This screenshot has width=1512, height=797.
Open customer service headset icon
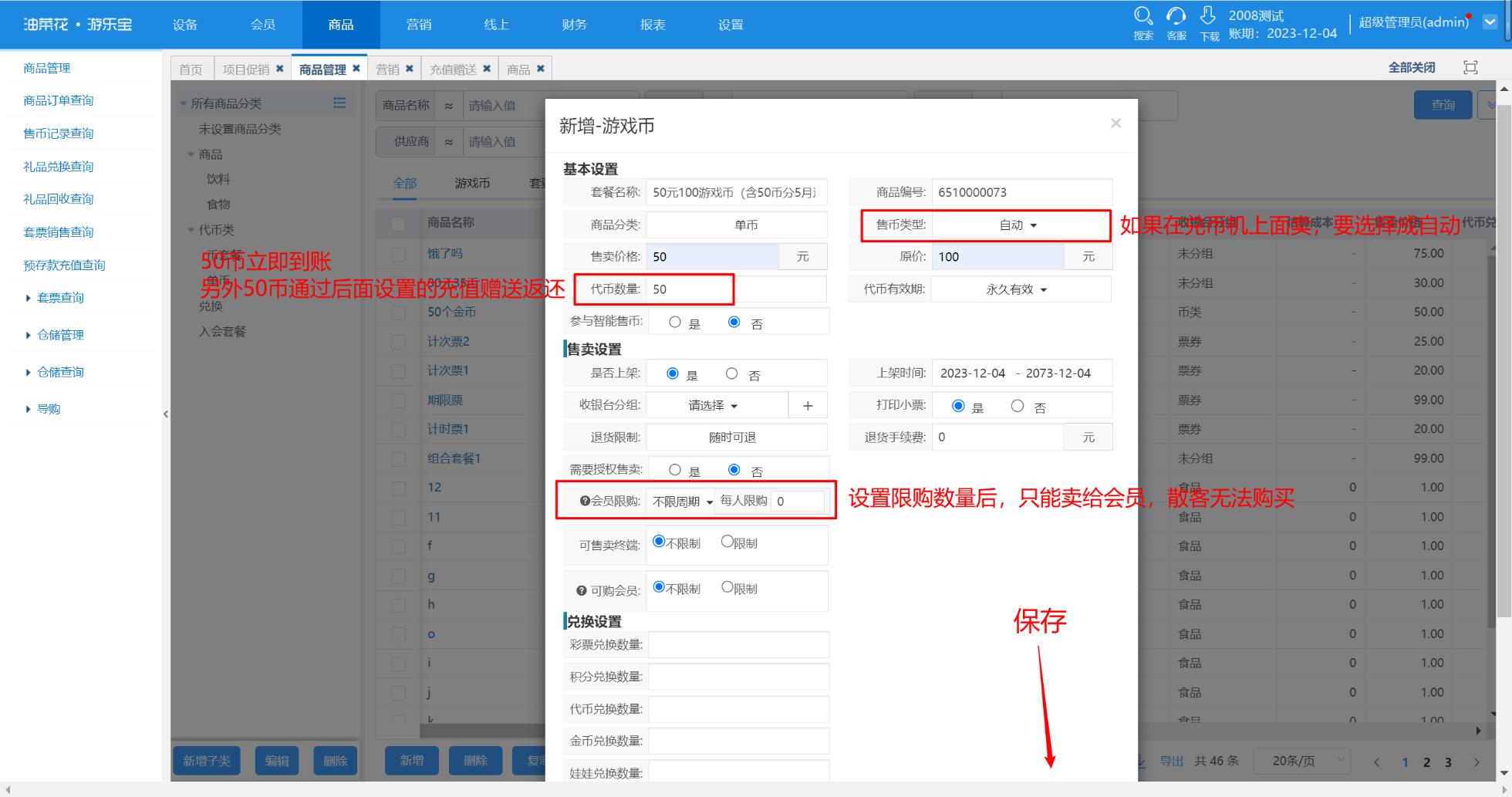[x=1176, y=16]
